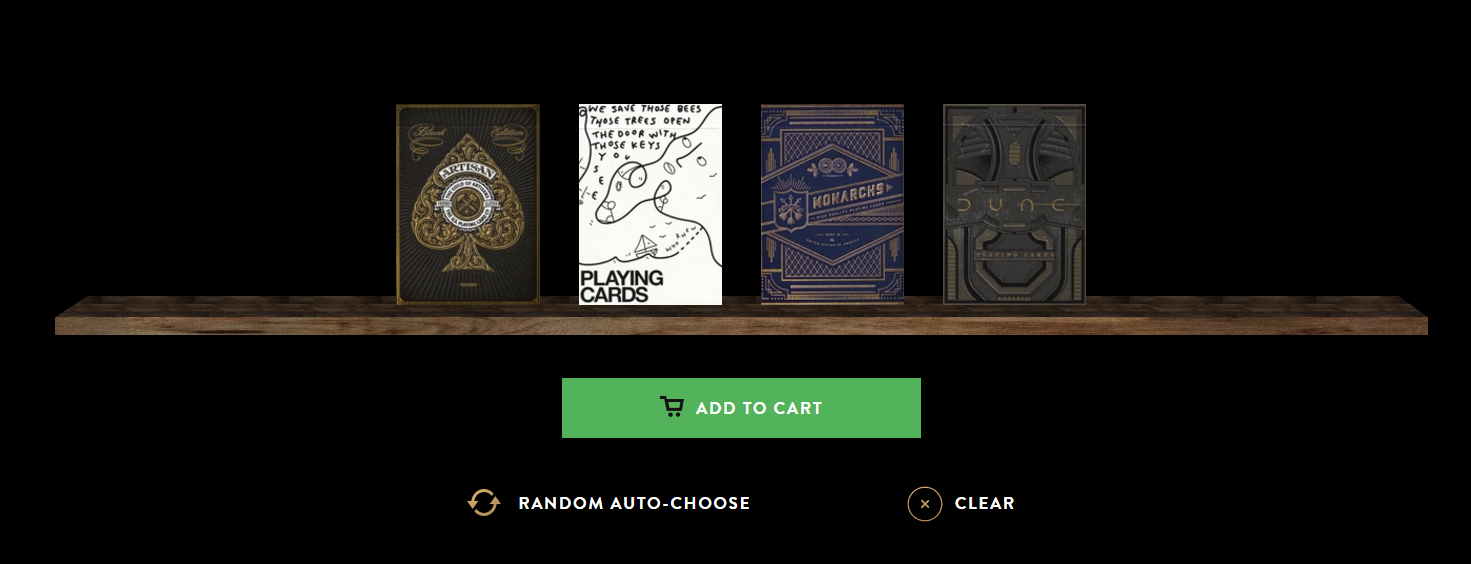Select the white doodle Playing Cards deck
Viewport: 1471px width, 564px height.
pos(650,204)
